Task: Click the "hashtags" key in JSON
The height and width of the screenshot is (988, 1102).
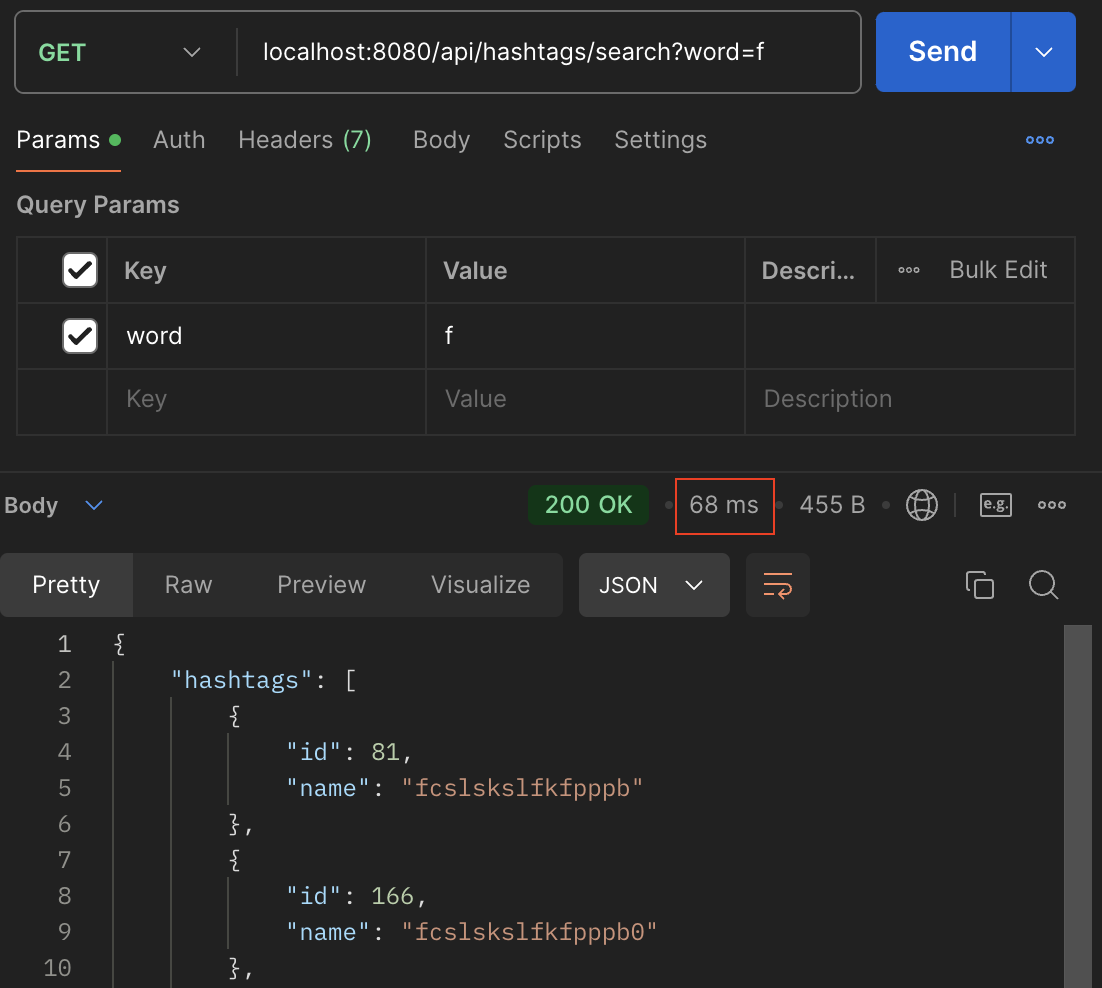Action: coord(241,680)
